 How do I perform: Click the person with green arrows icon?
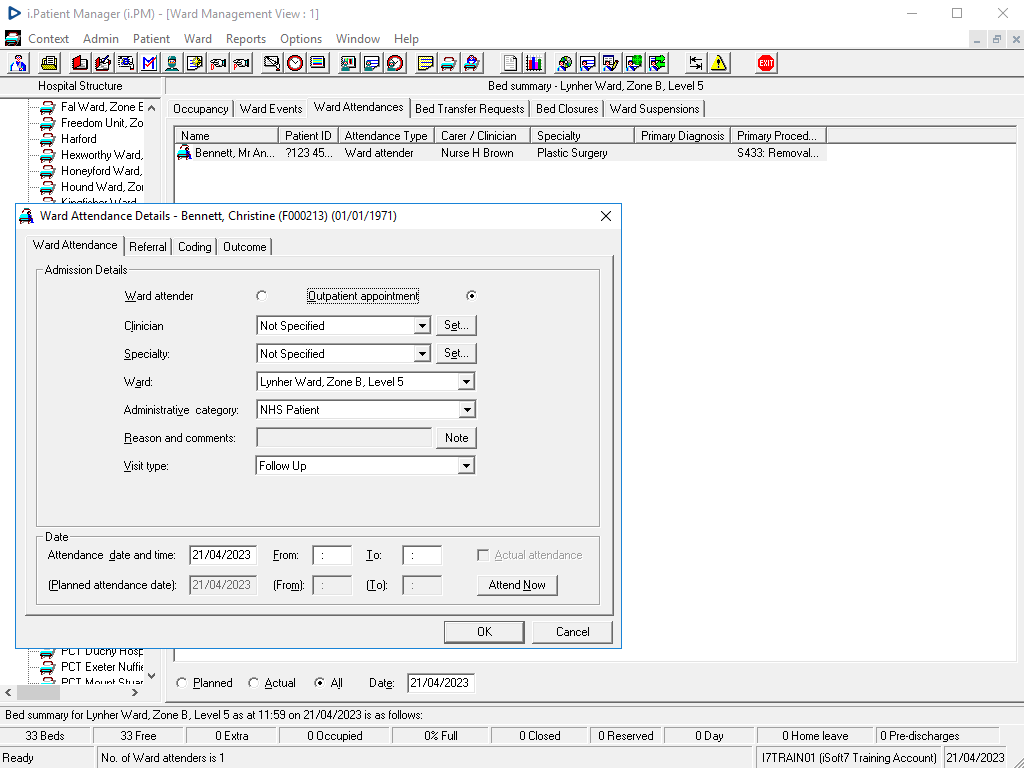(657, 63)
